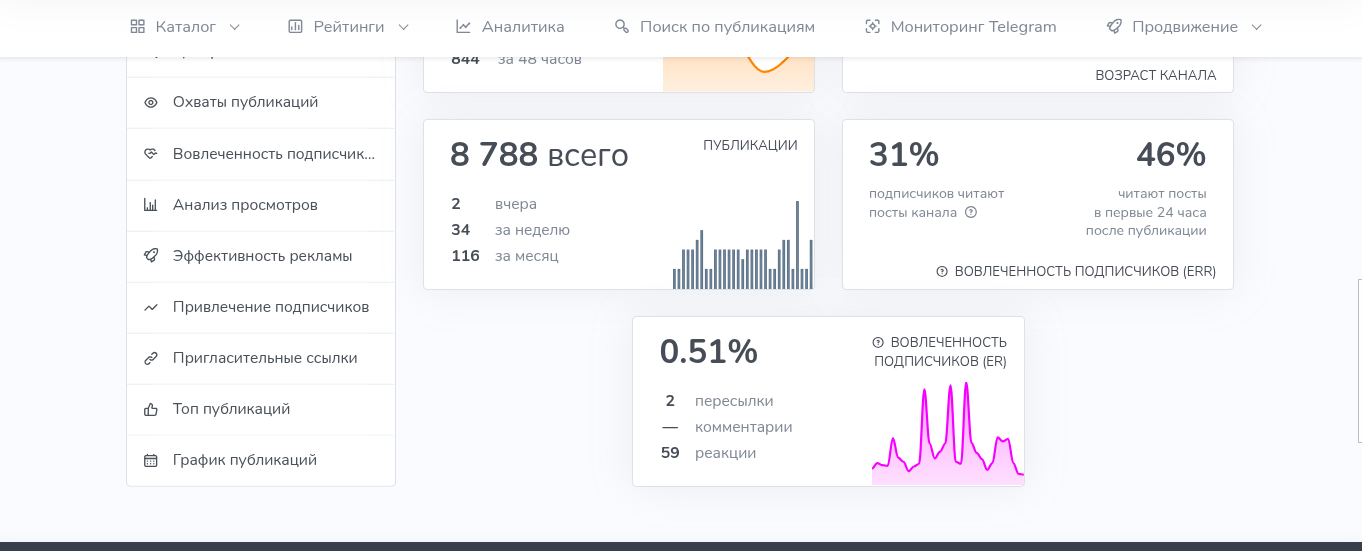Click the calendar icon beside График публикаций
The height and width of the screenshot is (551, 1362).
(x=151, y=460)
